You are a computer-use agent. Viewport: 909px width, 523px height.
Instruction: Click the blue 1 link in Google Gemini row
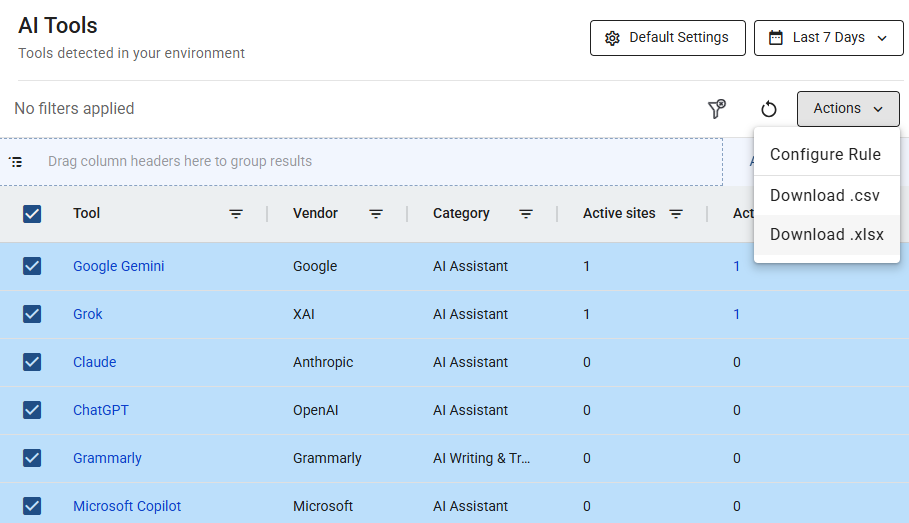pos(736,266)
